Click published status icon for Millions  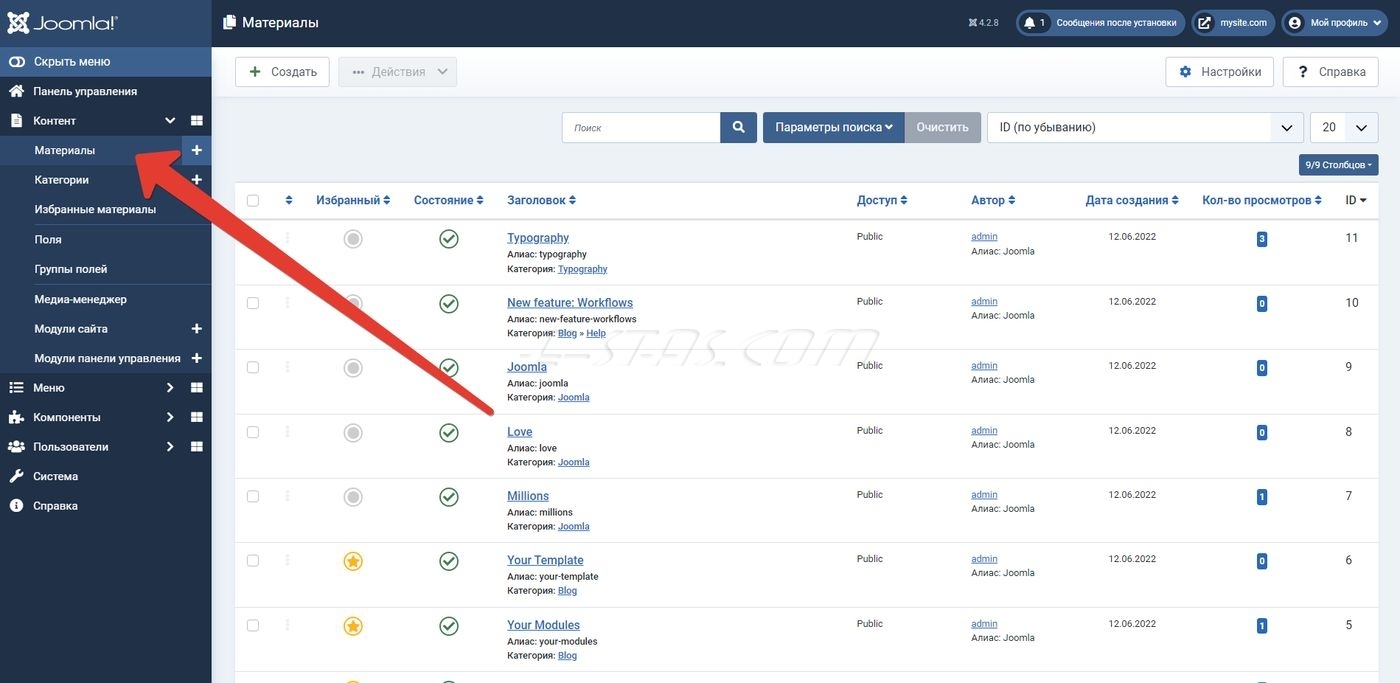449,497
